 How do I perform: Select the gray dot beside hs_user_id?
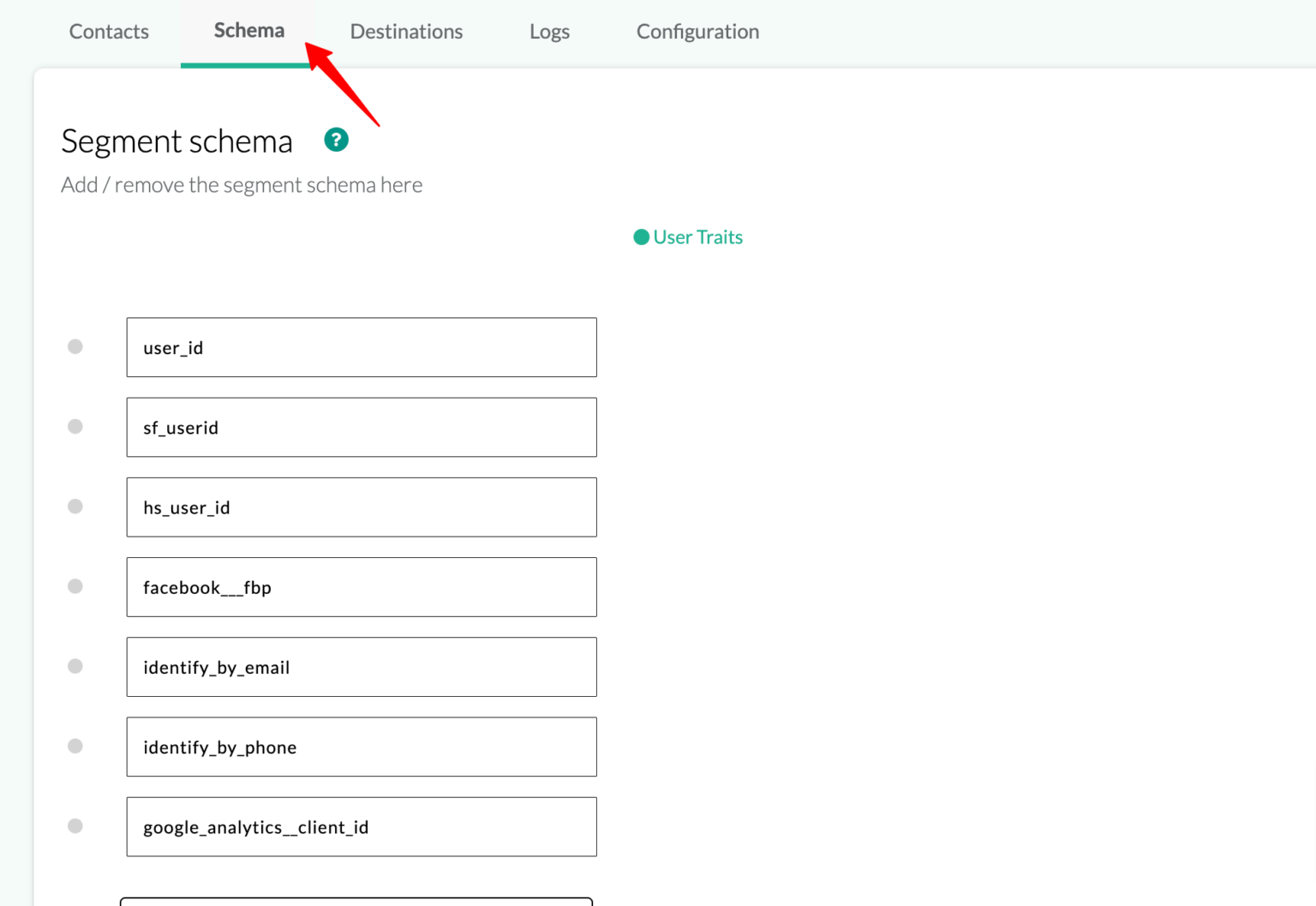click(75, 507)
